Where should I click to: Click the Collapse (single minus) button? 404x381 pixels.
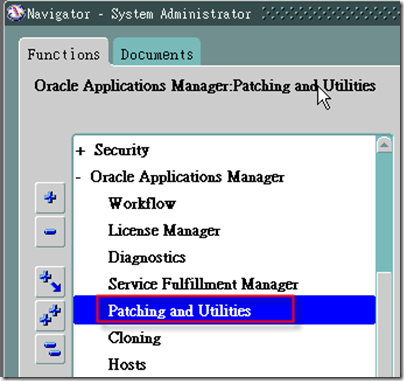click(x=50, y=232)
